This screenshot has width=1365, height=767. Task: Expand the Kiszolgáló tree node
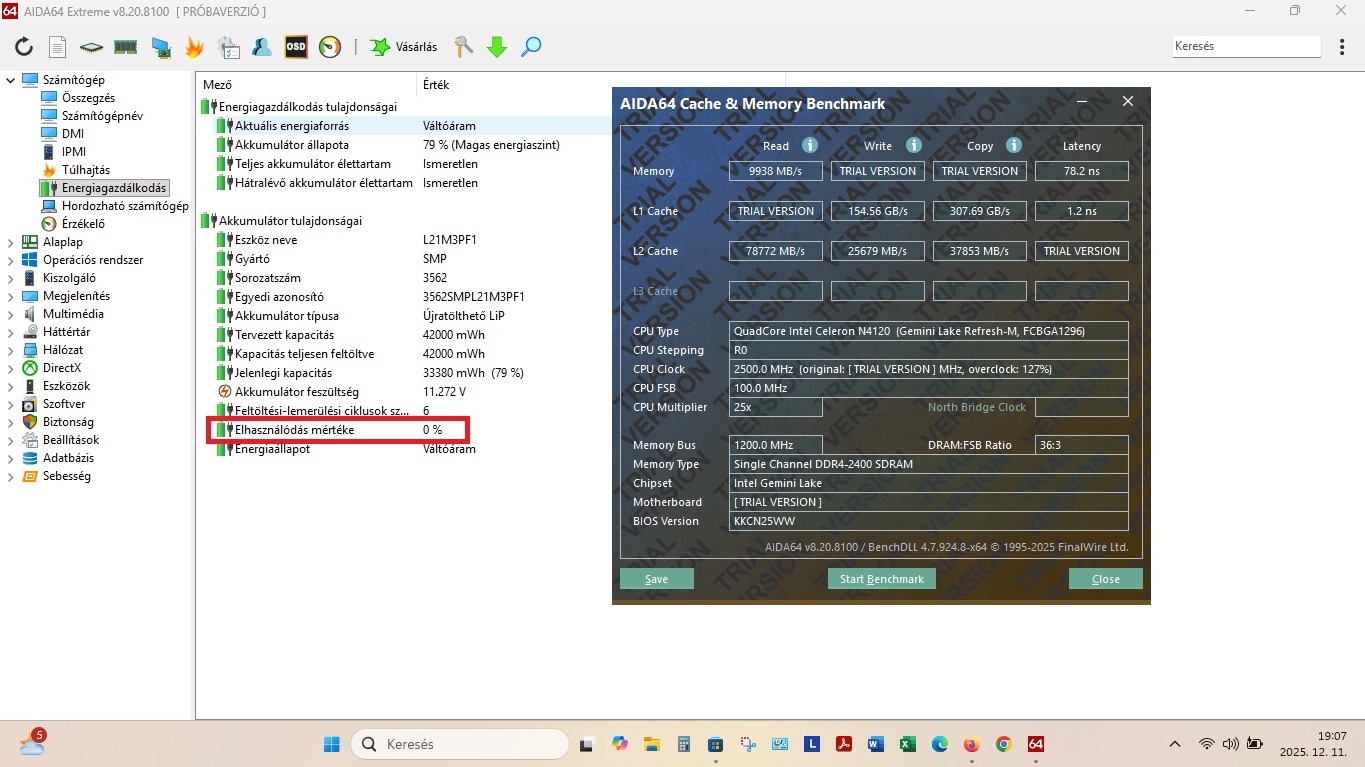pos(11,278)
